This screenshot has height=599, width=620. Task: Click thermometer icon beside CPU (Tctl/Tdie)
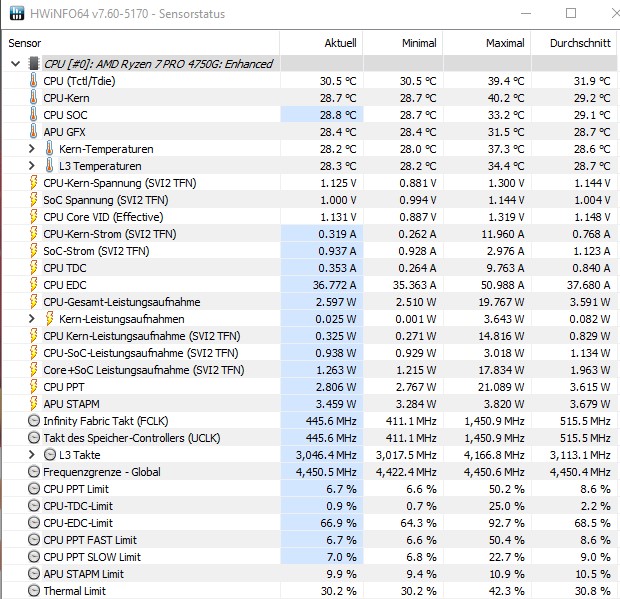point(34,81)
